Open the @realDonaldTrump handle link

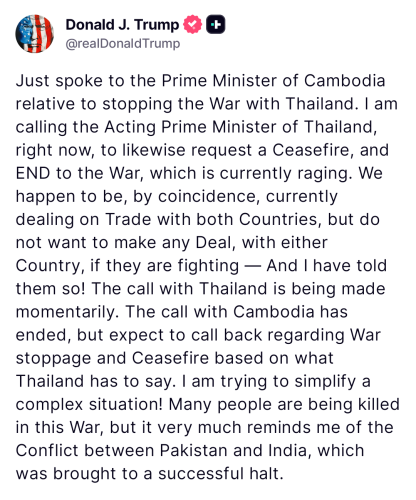(123, 44)
